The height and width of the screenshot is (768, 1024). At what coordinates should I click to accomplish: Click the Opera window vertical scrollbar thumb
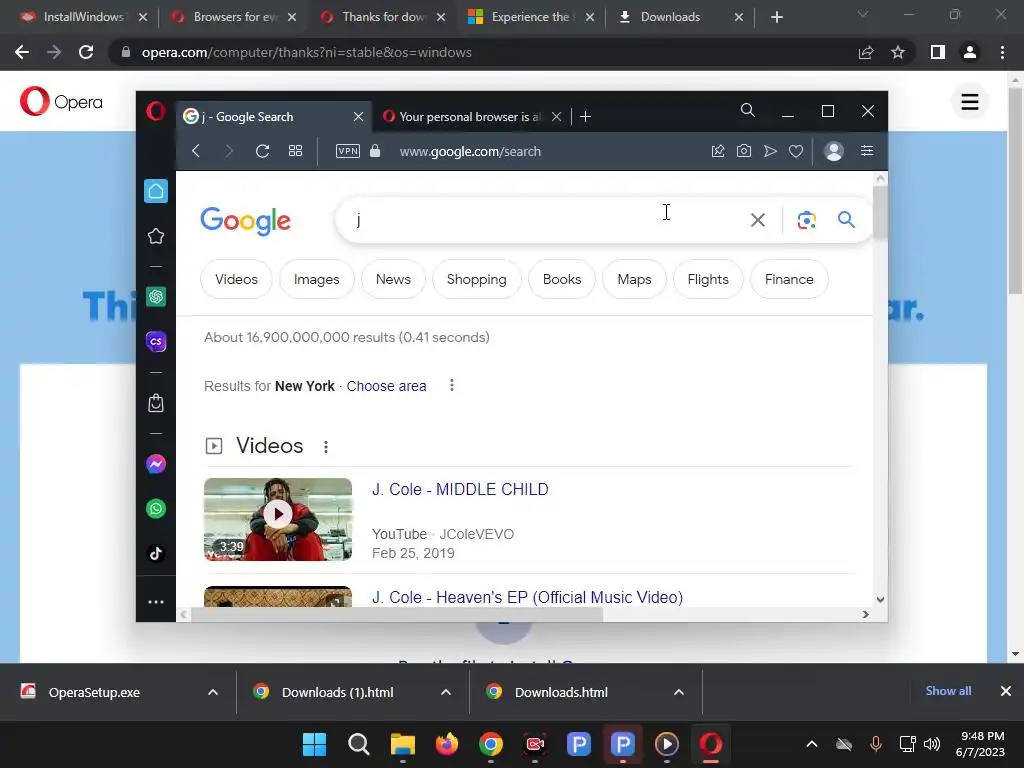880,212
